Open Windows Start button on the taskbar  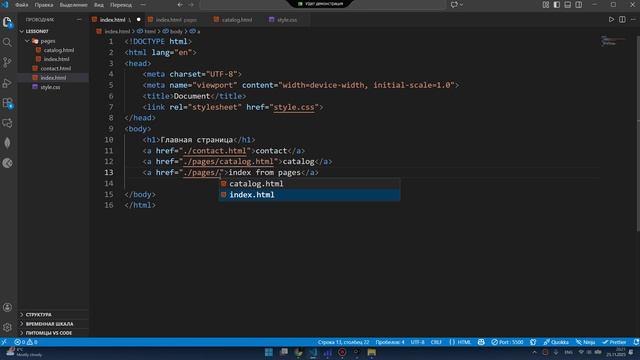(x=269, y=352)
